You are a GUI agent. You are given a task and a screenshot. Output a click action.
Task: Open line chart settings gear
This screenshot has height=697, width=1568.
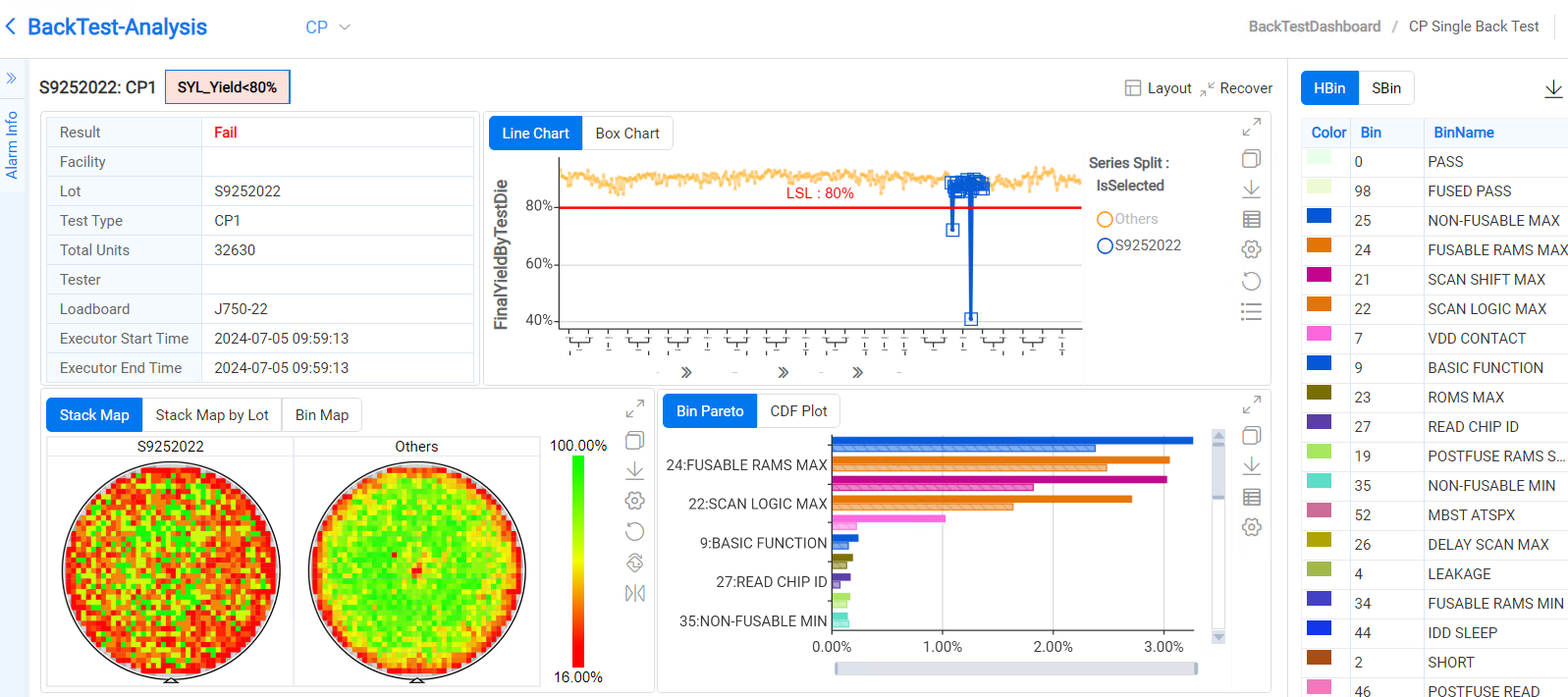pyautogui.click(x=1251, y=250)
